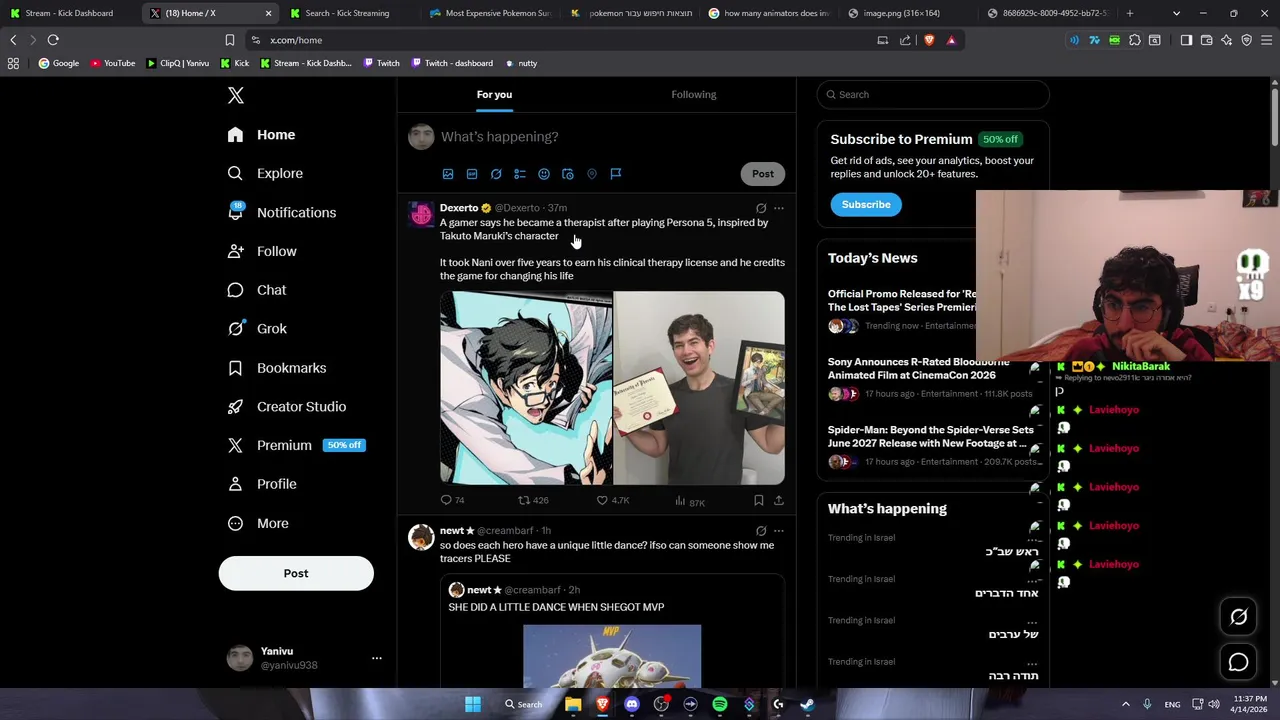Open Premium 50% off sidebar item
The width and height of the screenshot is (1280, 720).
tap(296, 445)
